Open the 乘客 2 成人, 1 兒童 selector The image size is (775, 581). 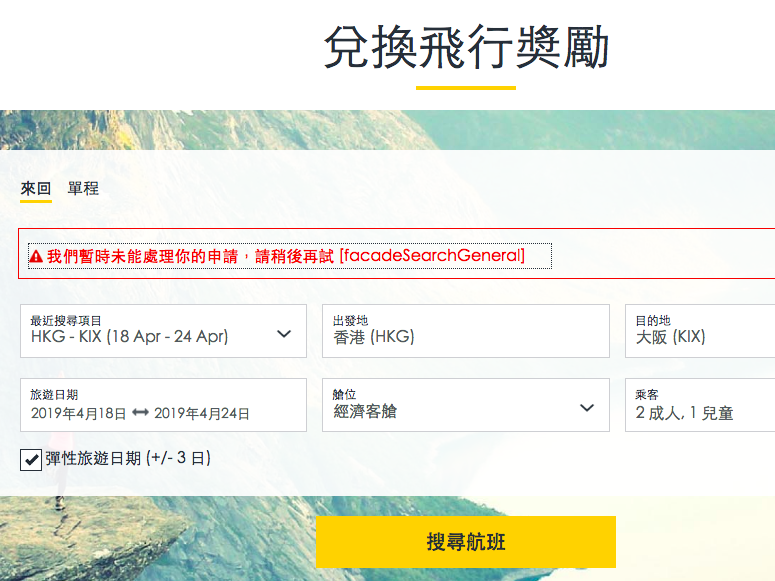click(x=700, y=405)
